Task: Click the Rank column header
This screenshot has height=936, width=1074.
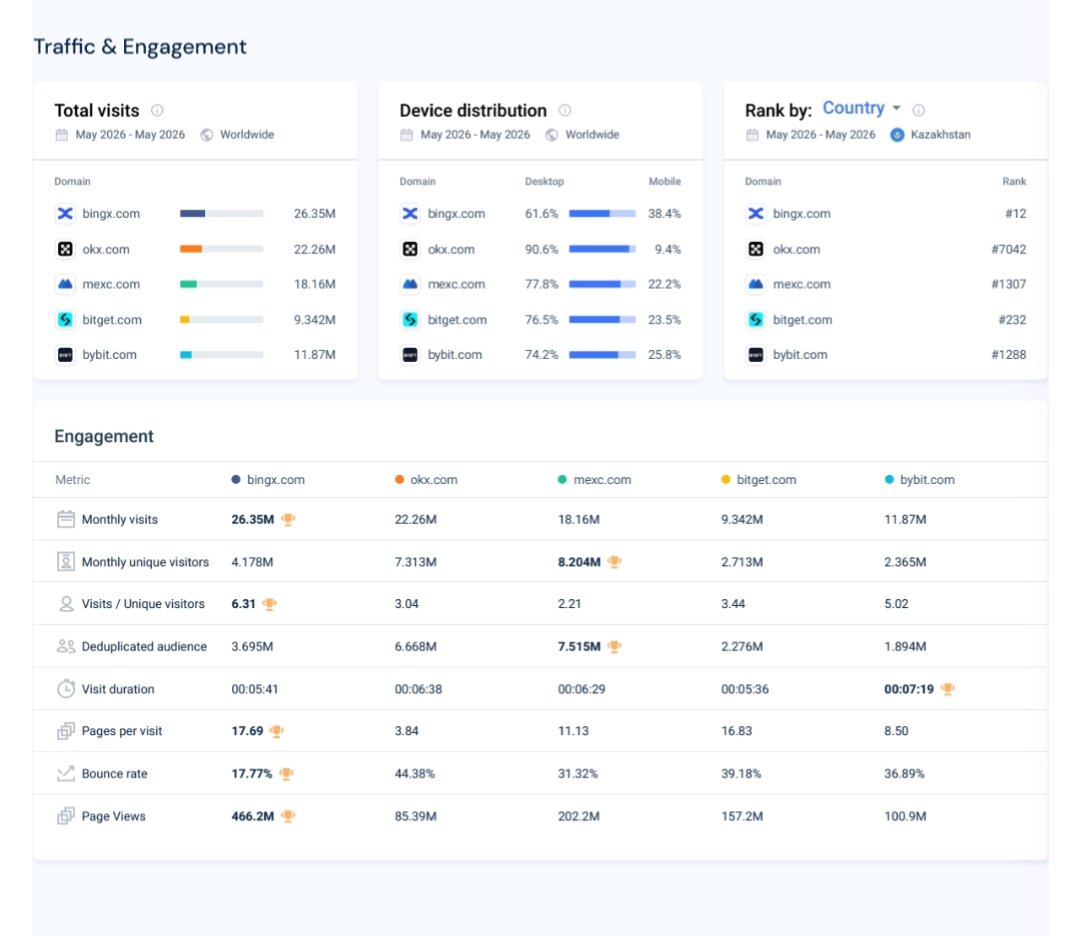Action: click(1014, 181)
